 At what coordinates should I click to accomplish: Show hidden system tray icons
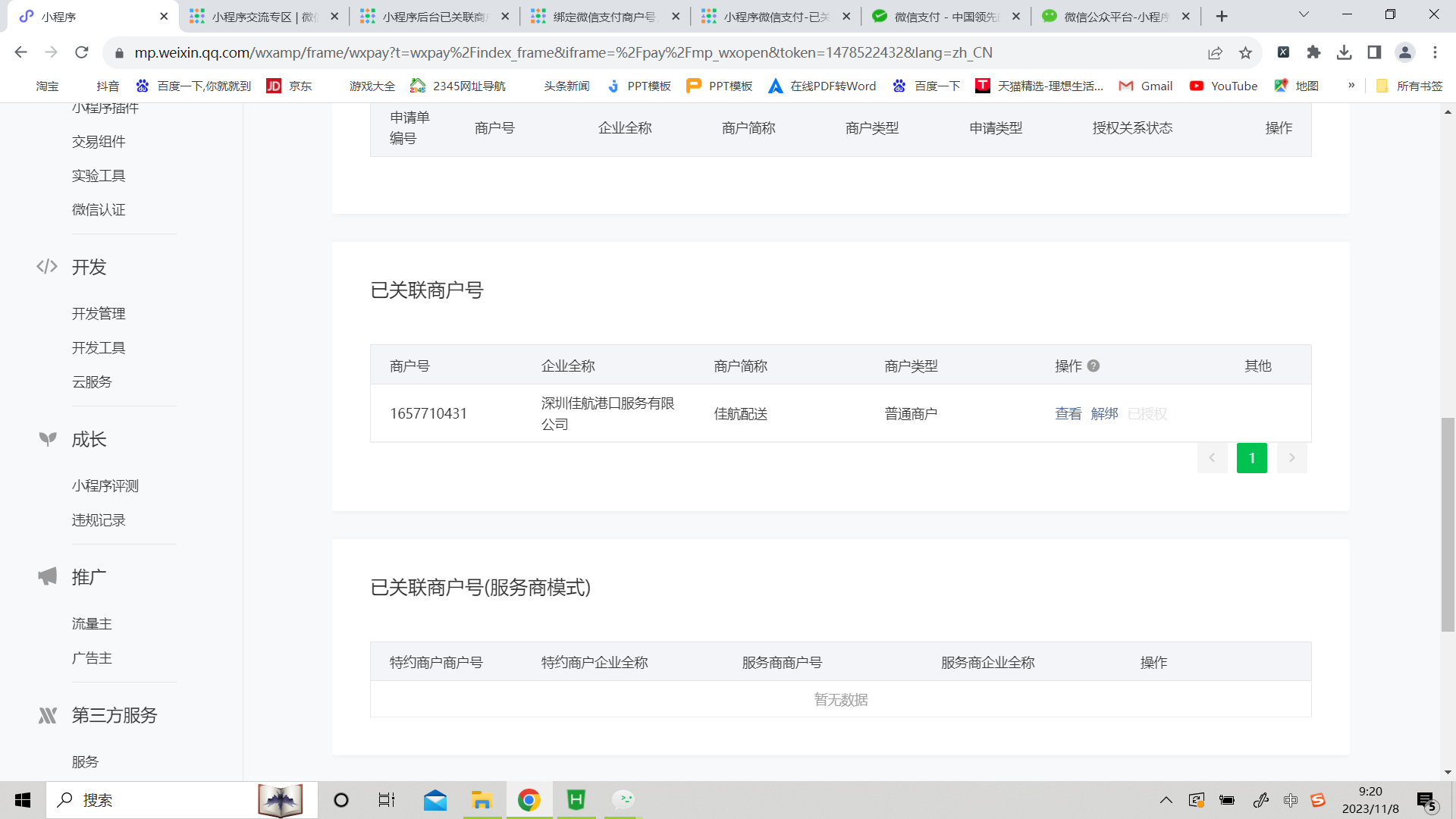click(x=1166, y=800)
